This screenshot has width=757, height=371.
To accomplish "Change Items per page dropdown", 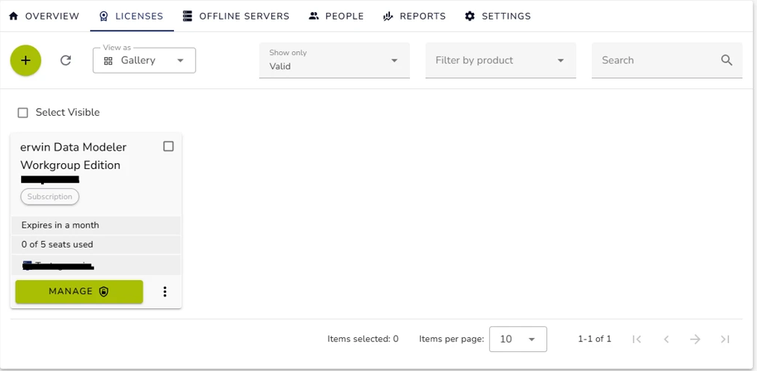I will tap(518, 339).
